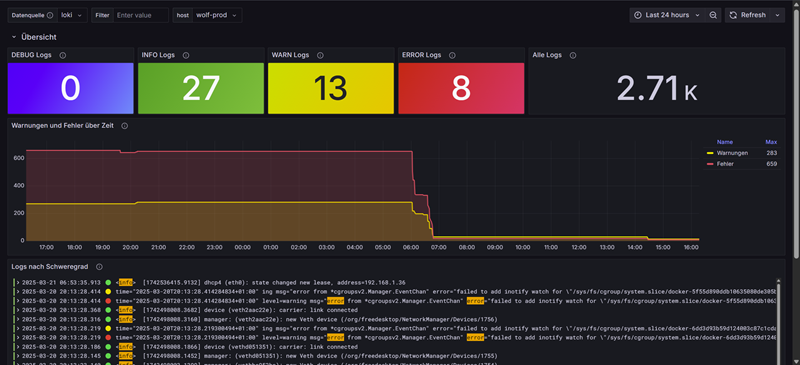Show info for Logs nach Schweregrad panel

tap(99, 266)
